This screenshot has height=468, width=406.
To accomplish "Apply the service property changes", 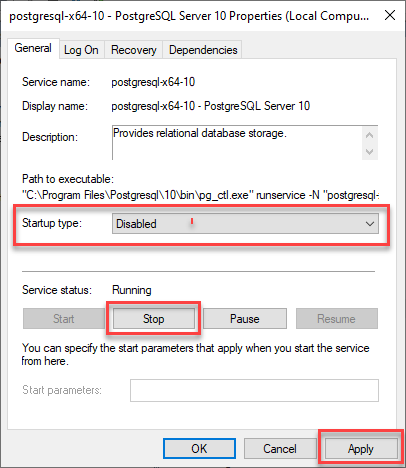I will 361,449.
